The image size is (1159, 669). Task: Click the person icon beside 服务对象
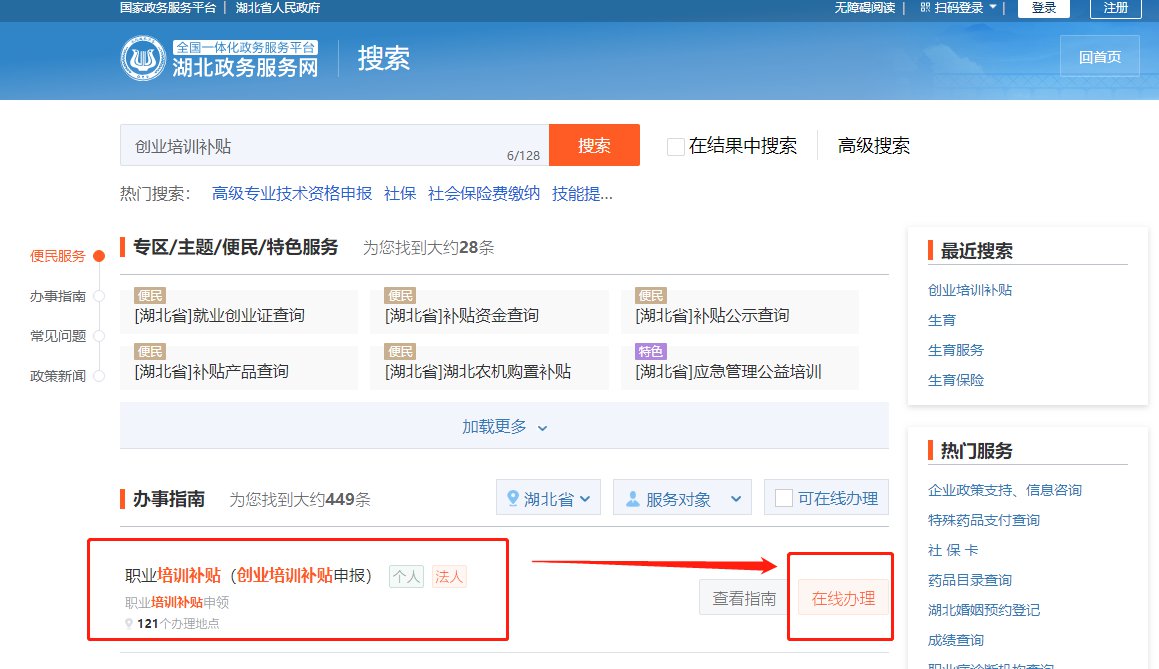tap(632, 498)
